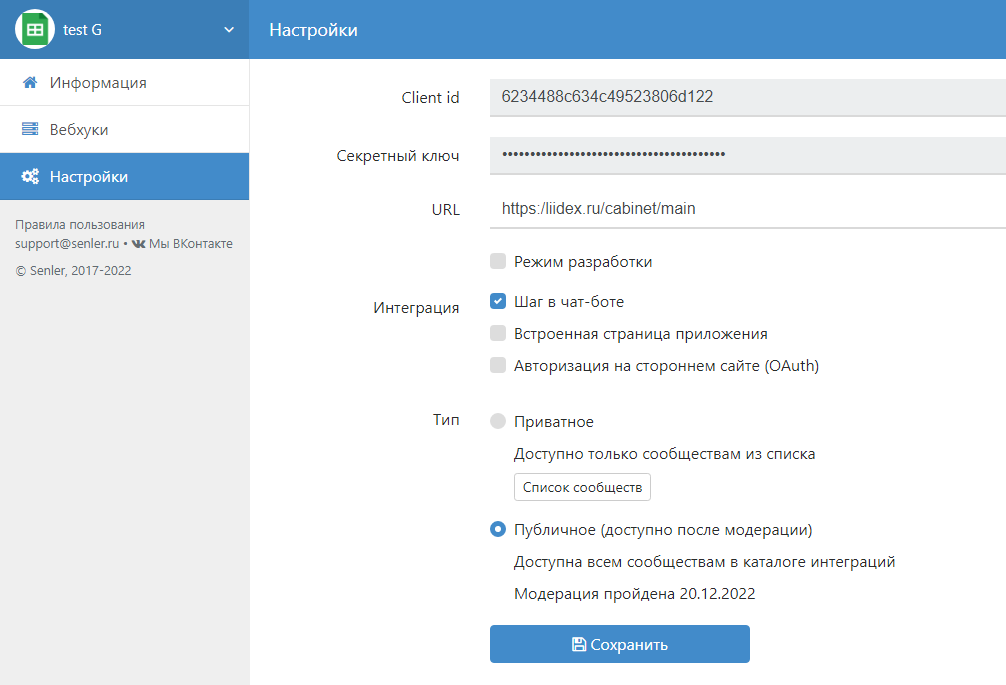Image resolution: width=1006 pixels, height=685 pixels.
Task: Click the support@senler.ru email link
Action: click(x=67, y=244)
